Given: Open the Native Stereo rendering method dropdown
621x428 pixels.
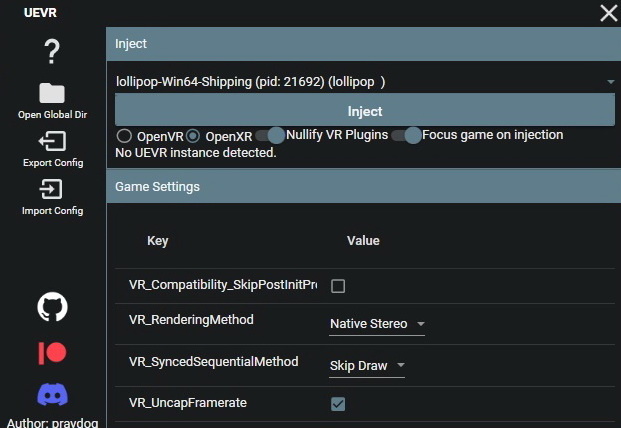Looking at the screenshot, I should (377, 324).
